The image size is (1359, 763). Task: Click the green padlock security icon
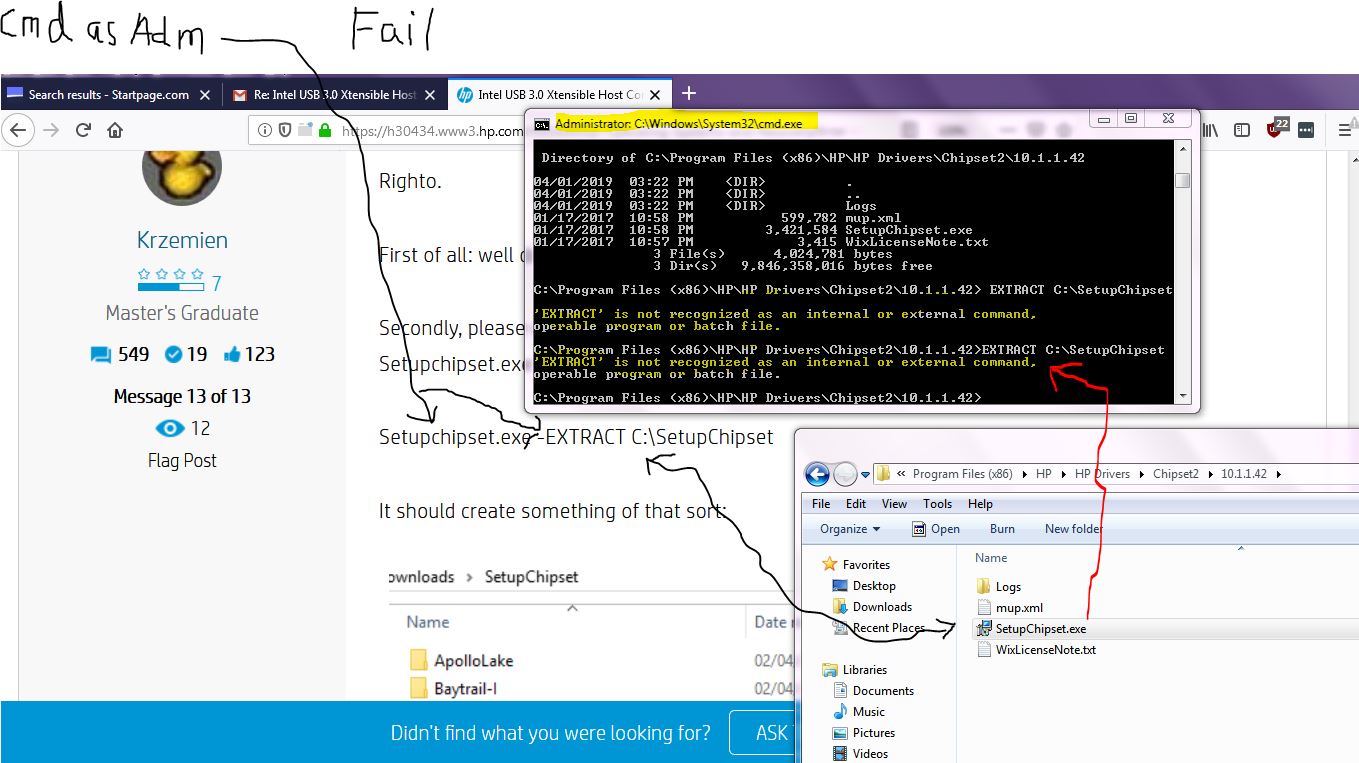[x=324, y=130]
